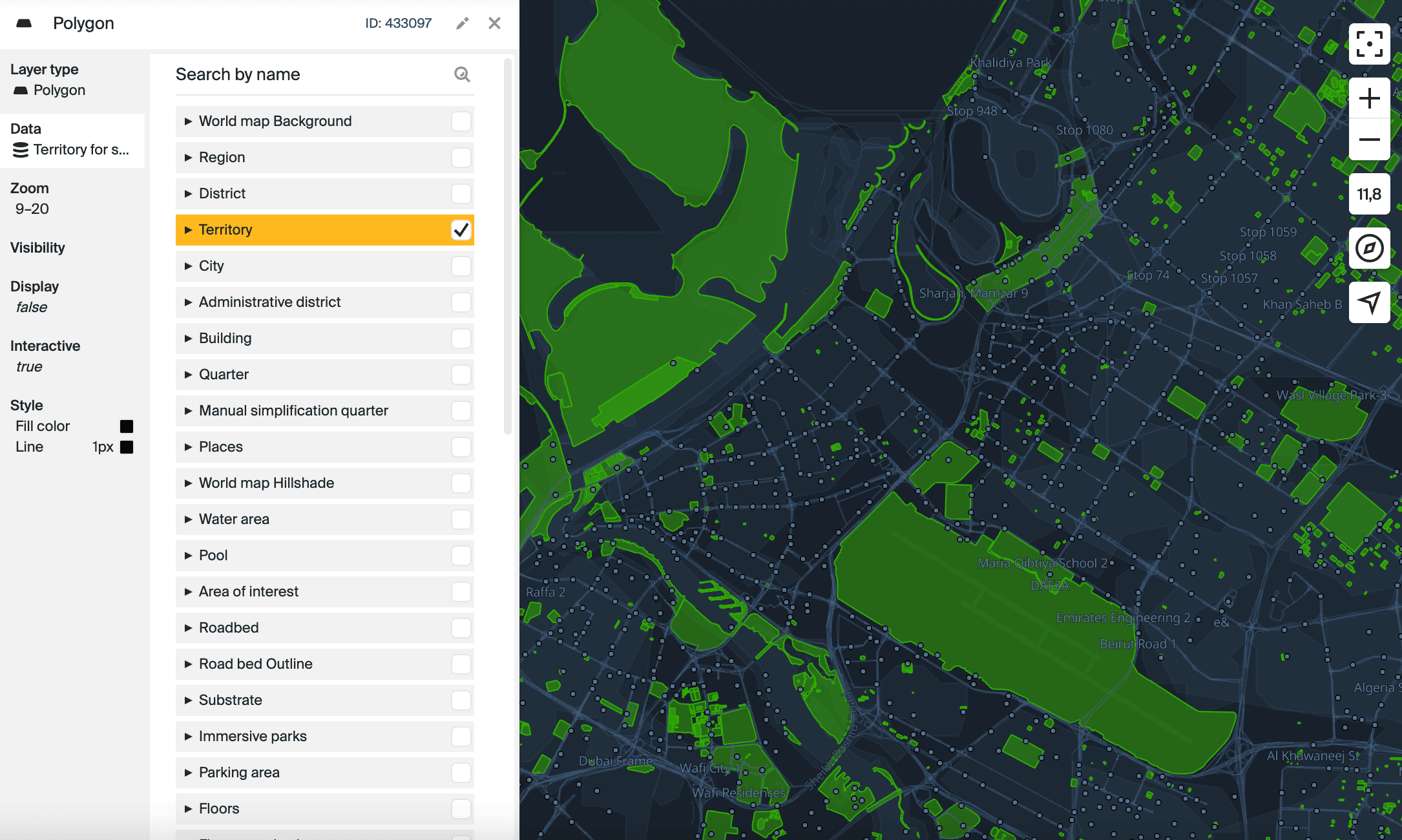Click the geolocation arrow icon
Viewport: 1402px width, 840px height.
(1369, 302)
